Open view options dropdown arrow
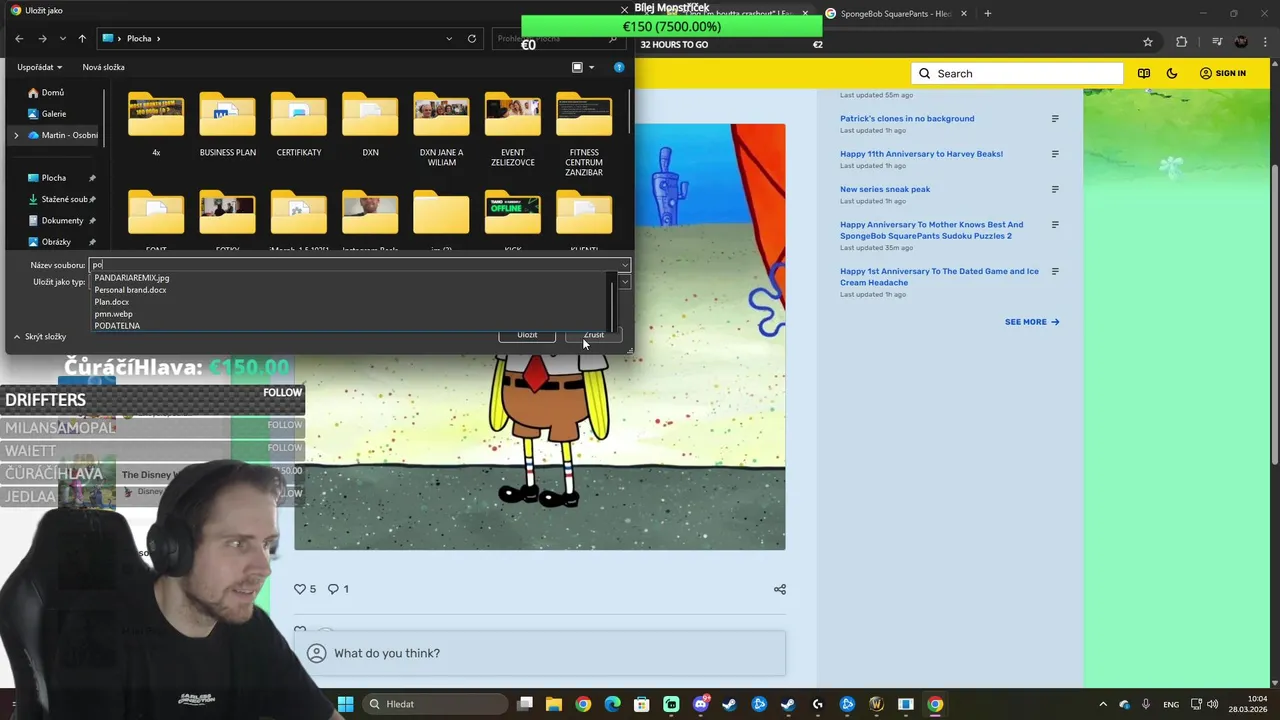1280x720 pixels. tap(591, 67)
